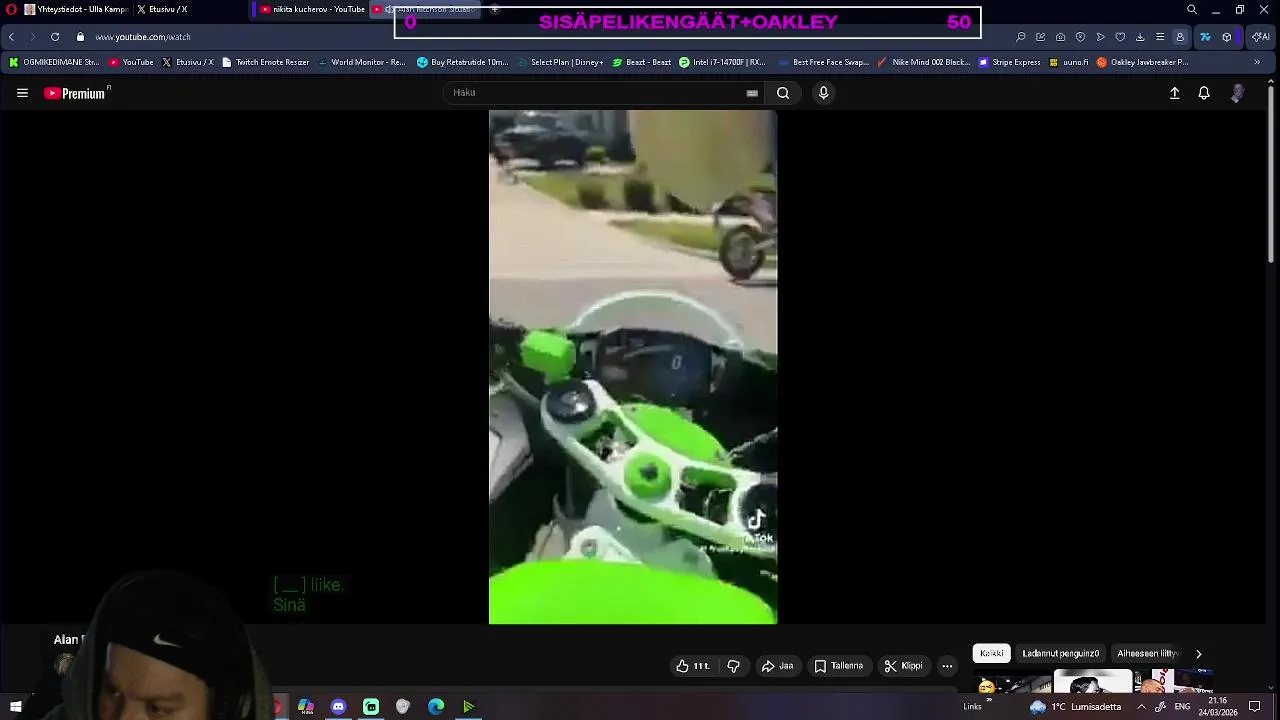Image resolution: width=1280 pixels, height=720 pixels.
Task: Show more filter chips with right arrow
Action: (1198, 654)
